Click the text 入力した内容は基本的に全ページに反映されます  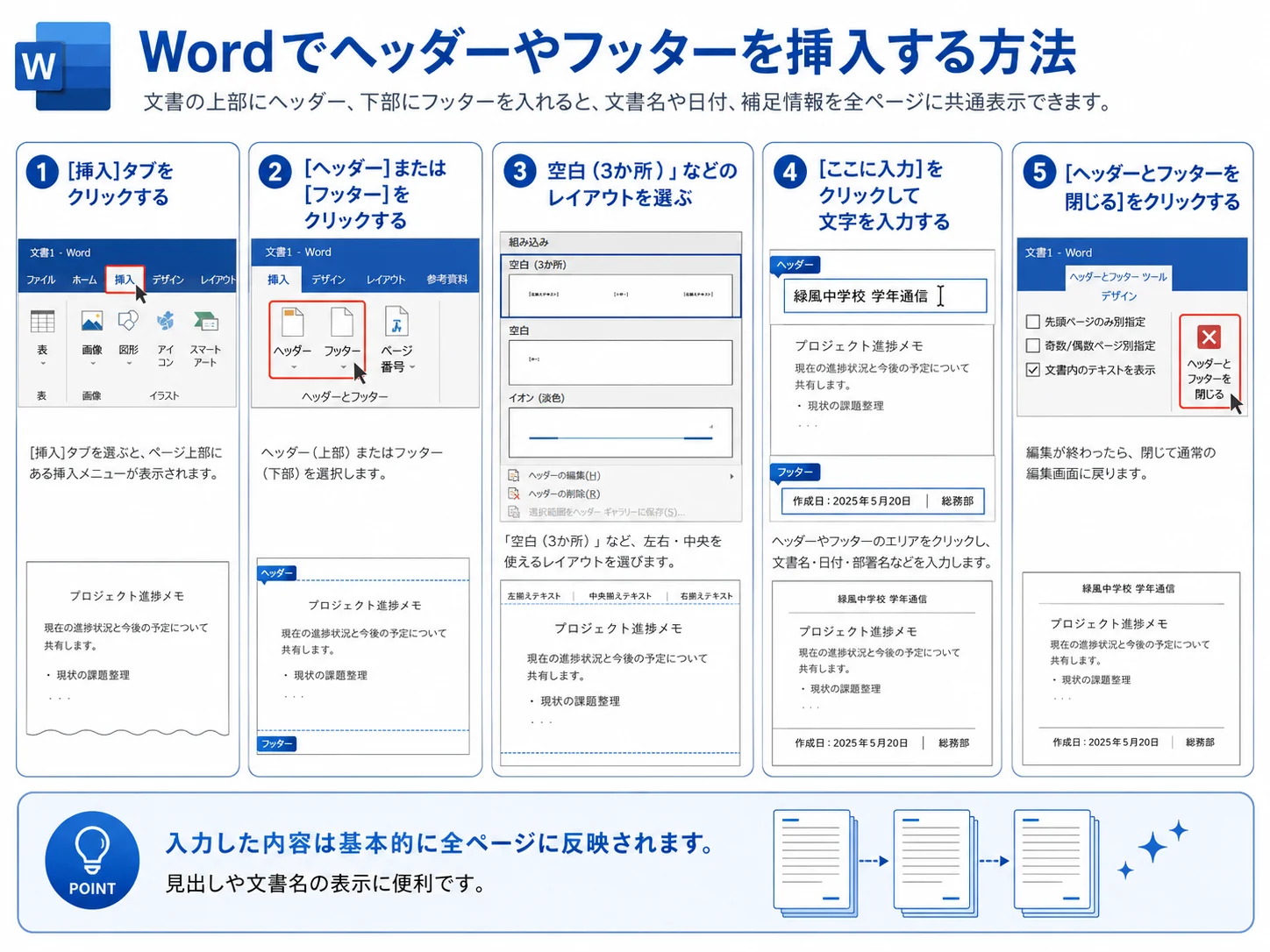440,843
